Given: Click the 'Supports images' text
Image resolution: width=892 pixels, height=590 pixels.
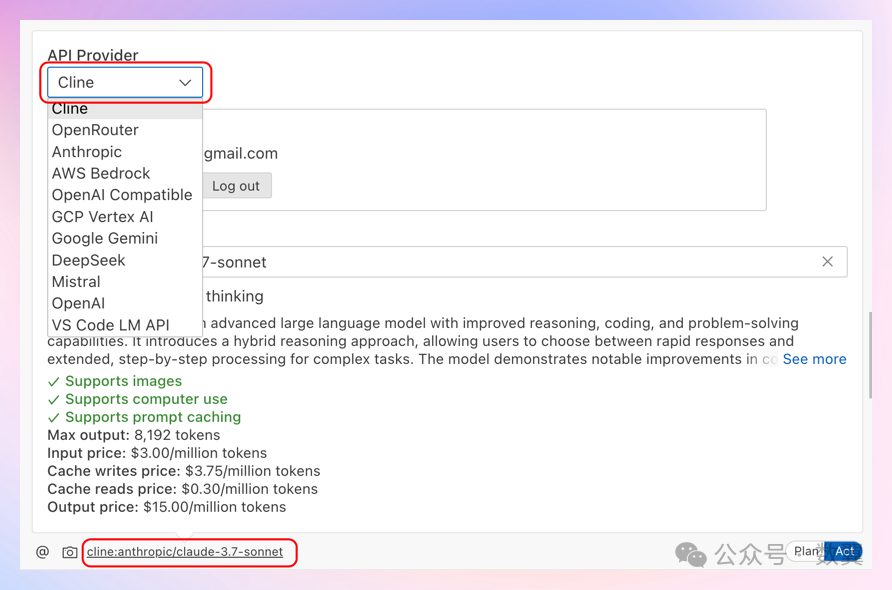Looking at the screenshot, I should click(x=123, y=381).
